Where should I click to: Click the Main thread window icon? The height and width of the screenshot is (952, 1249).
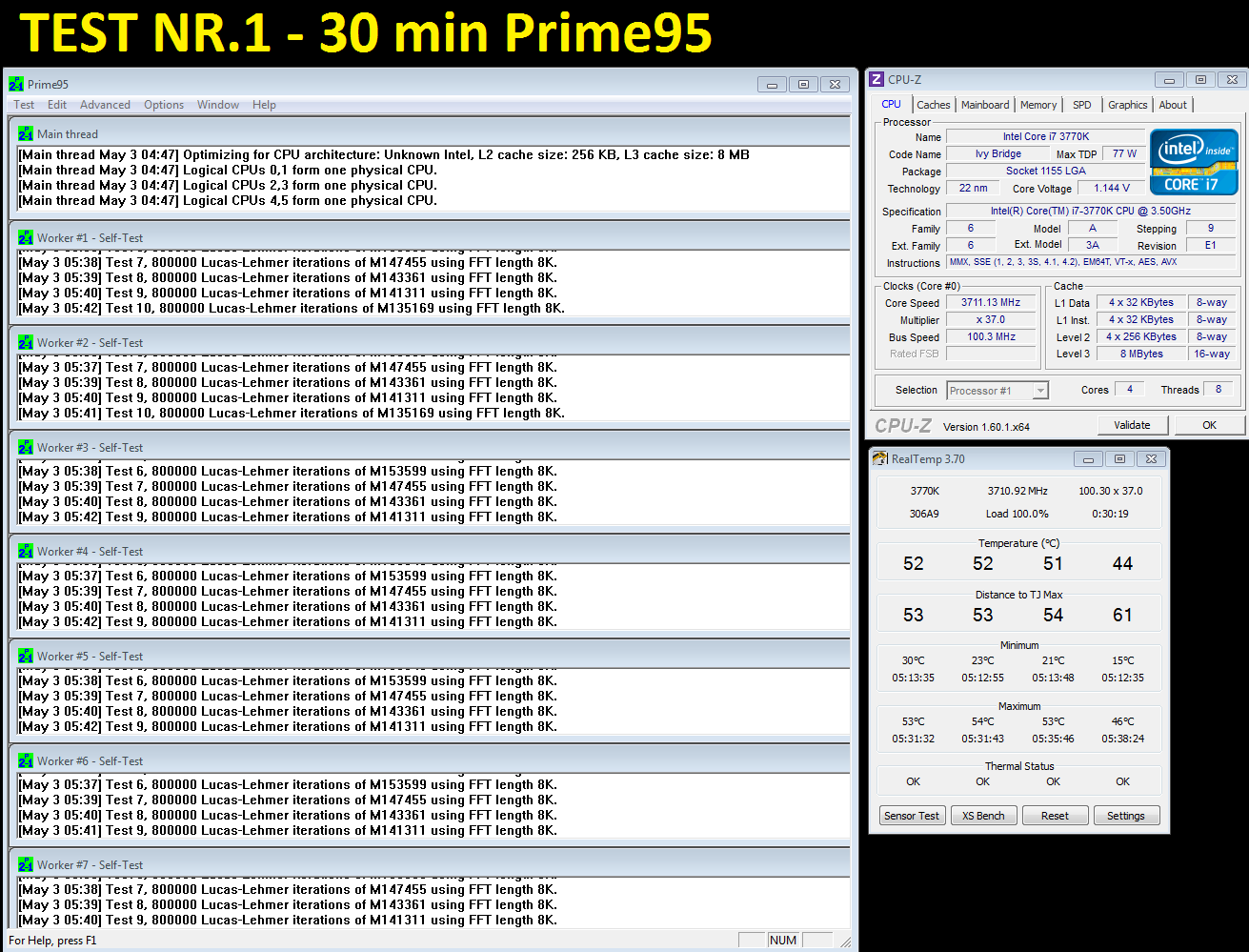[26, 133]
